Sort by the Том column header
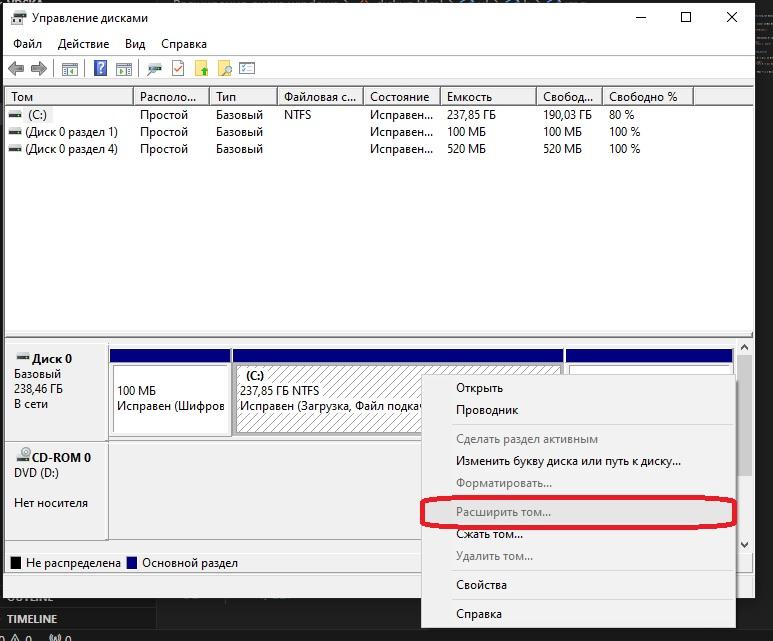 pyautogui.click(x=69, y=97)
